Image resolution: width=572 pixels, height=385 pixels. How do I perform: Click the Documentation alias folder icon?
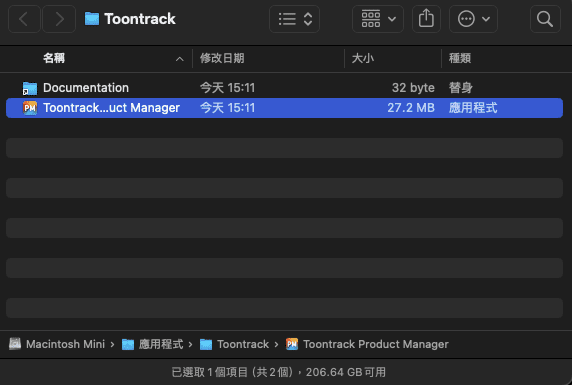pyautogui.click(x=30, y=88)
